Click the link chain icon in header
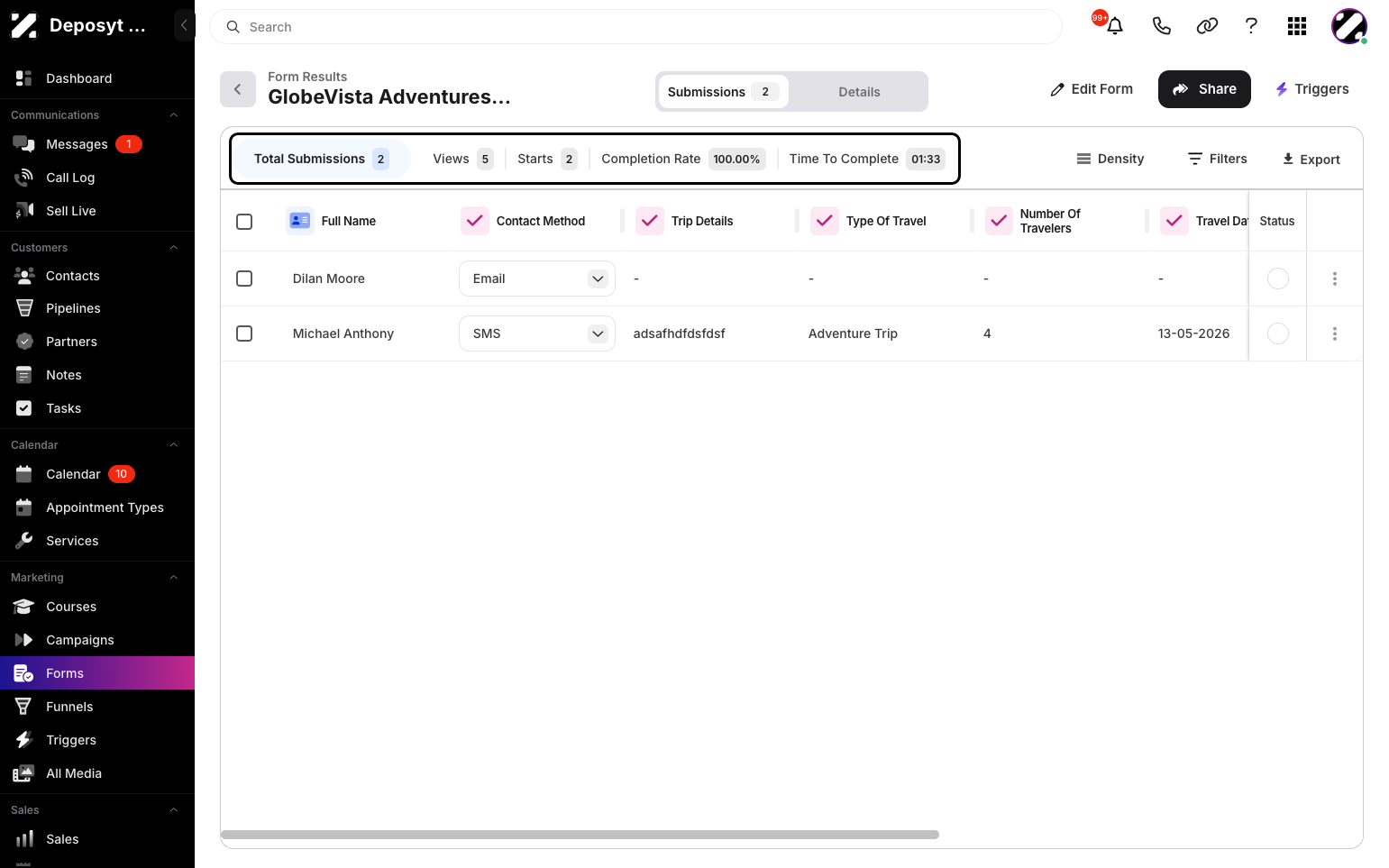The image size is (1389, 868). tap(1207, 26)
